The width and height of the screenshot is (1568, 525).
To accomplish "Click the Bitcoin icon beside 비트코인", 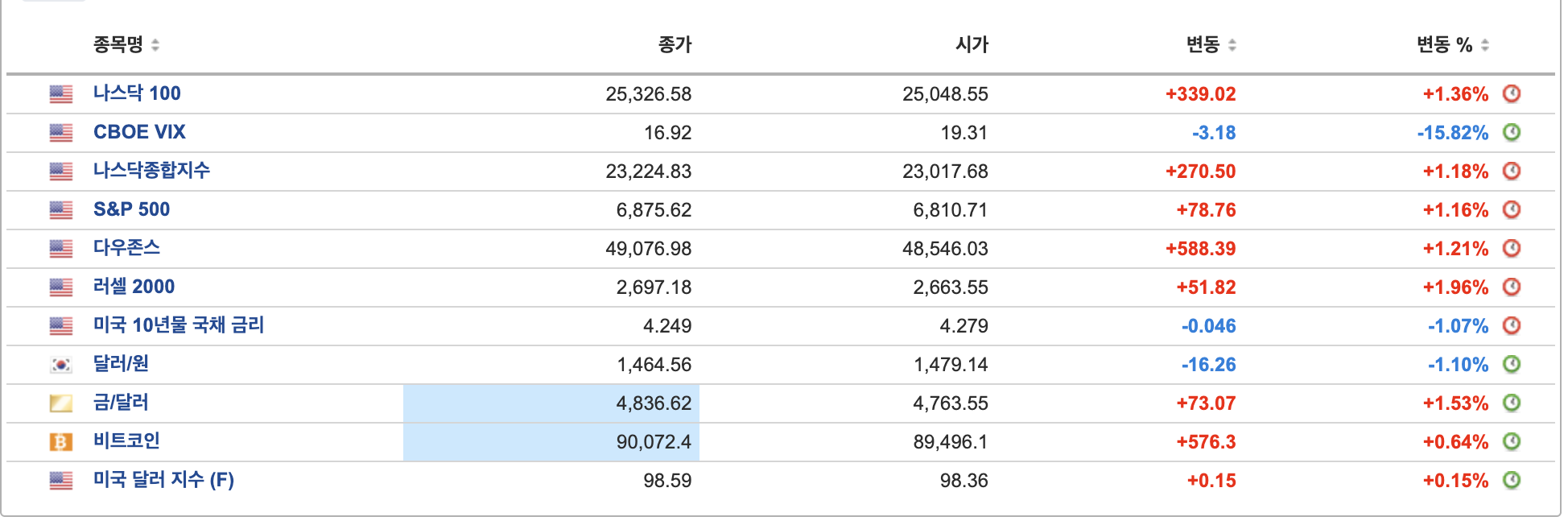I will pyautogui.click(x=61, y=442).
